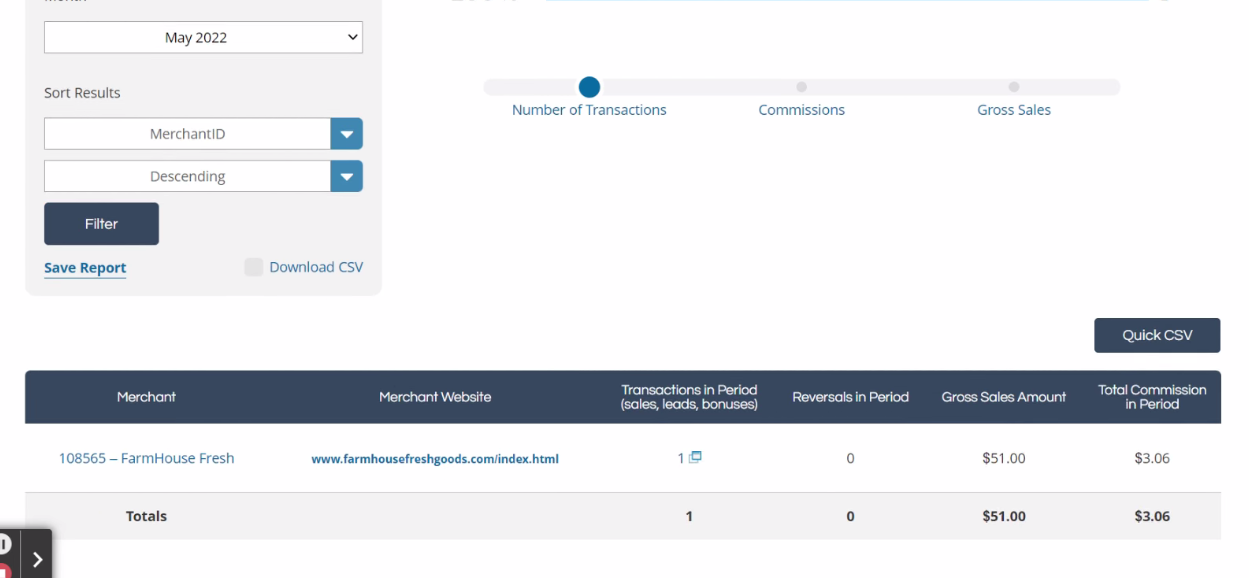Click the $51.00 gross sales cell for FarmHouse Fresh
The width and height of the screenshot is (1249, 578).
coord(1003,458)
